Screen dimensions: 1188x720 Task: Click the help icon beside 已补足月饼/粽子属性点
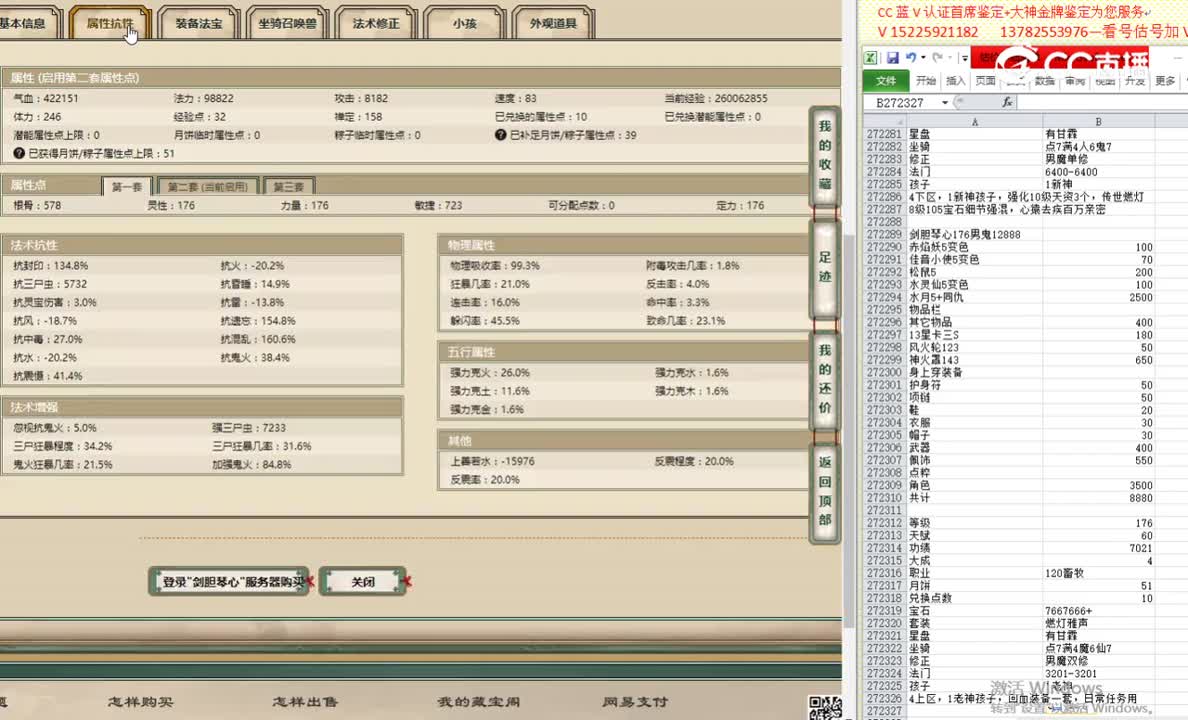[500, 135]
